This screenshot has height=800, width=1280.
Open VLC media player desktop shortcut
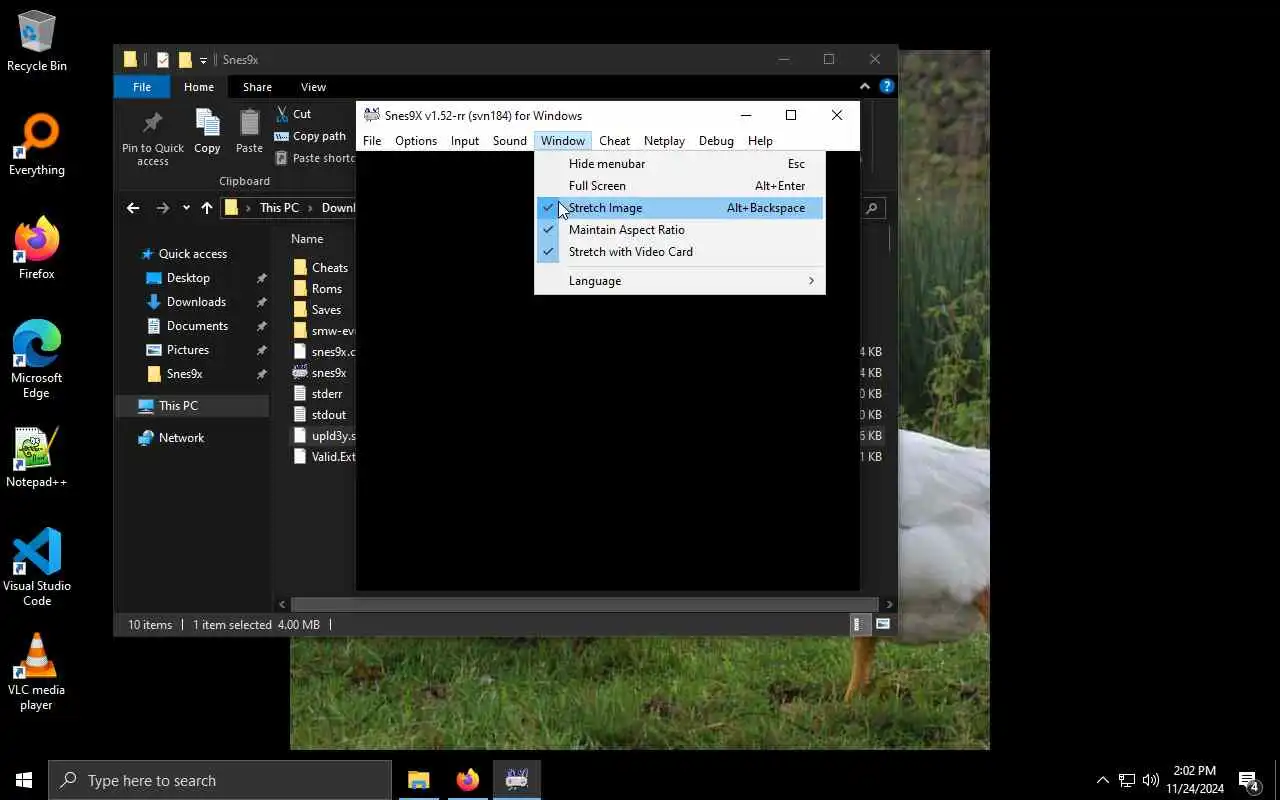[x=37, y=671]
